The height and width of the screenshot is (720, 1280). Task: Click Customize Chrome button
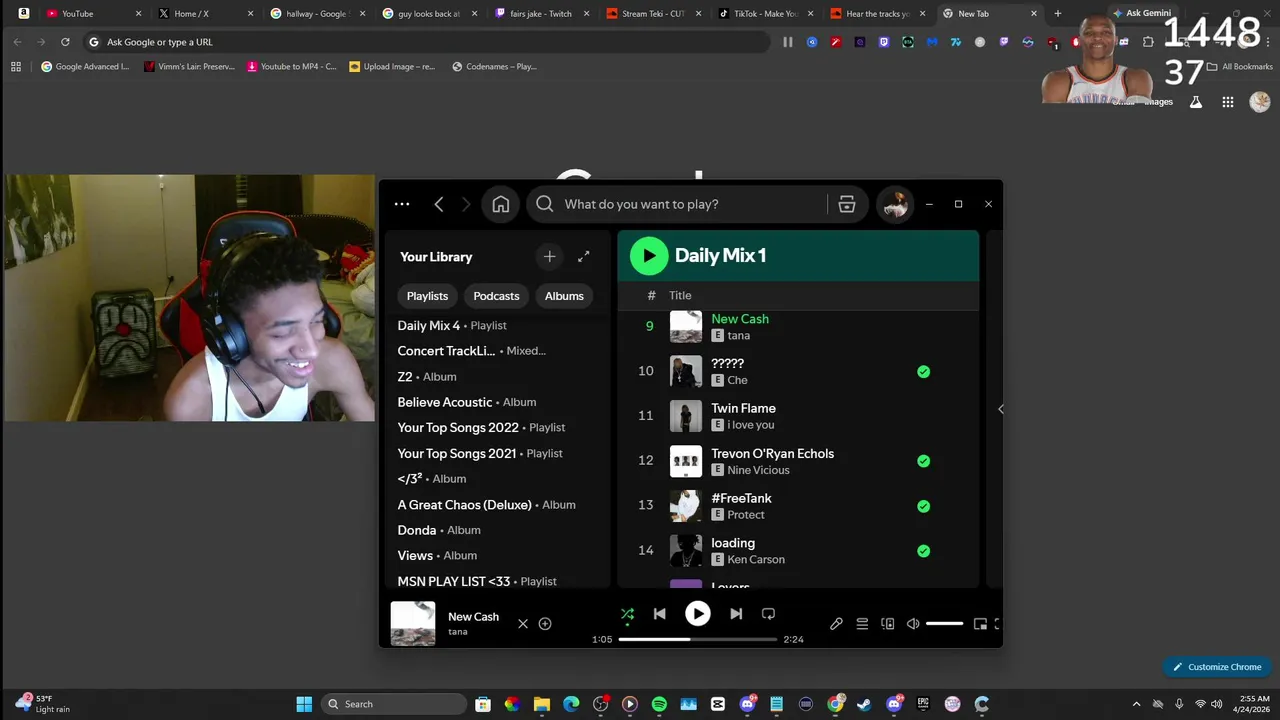tap(1217, 667)
